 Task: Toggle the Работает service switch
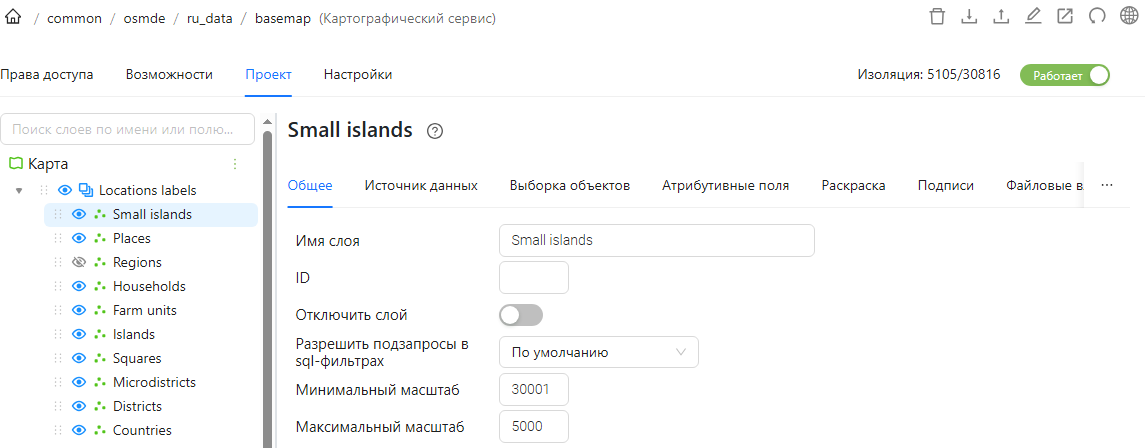tap(1065, 75)
